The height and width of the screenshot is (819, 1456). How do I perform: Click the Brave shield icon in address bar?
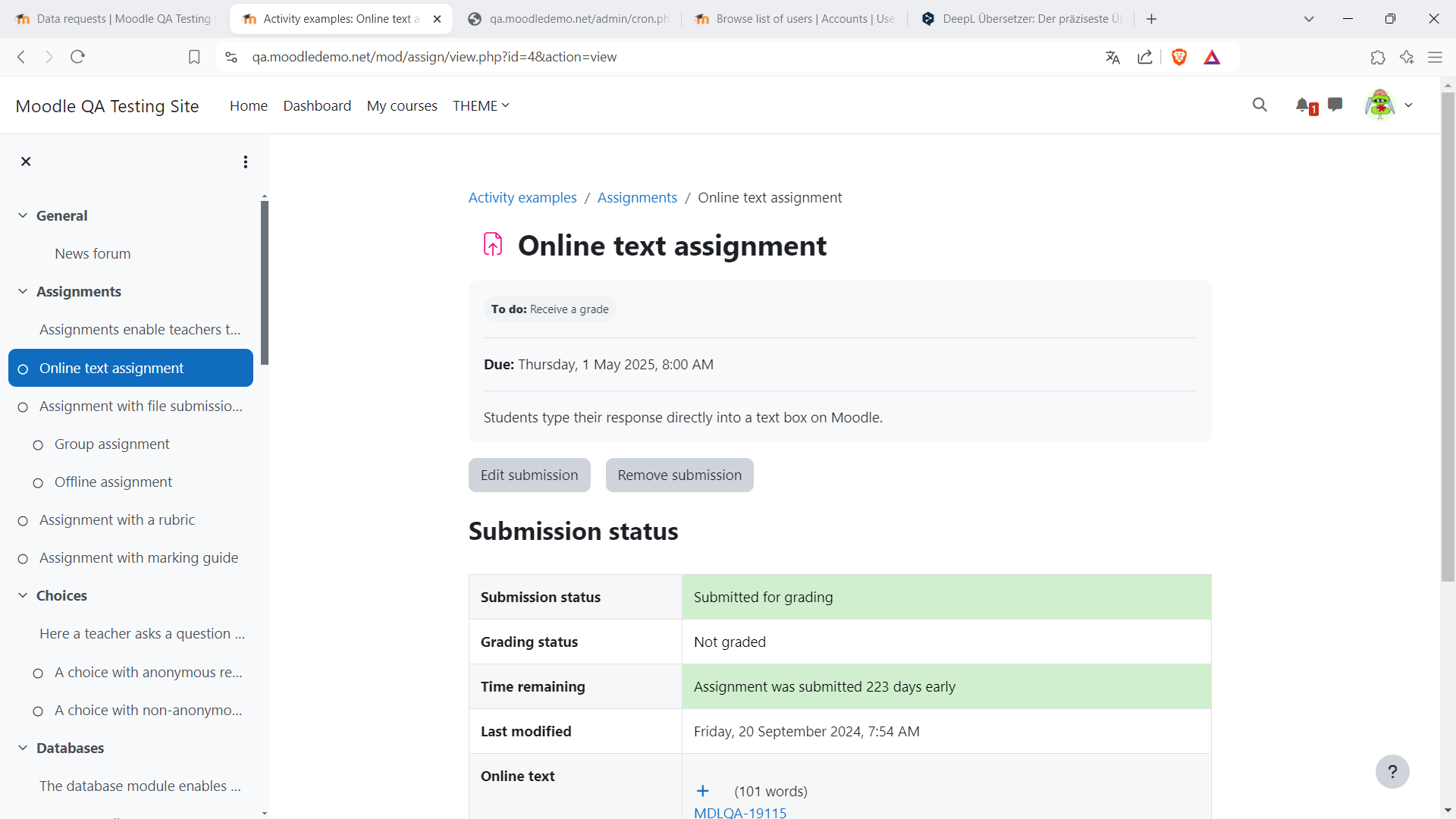point(1179,57)
